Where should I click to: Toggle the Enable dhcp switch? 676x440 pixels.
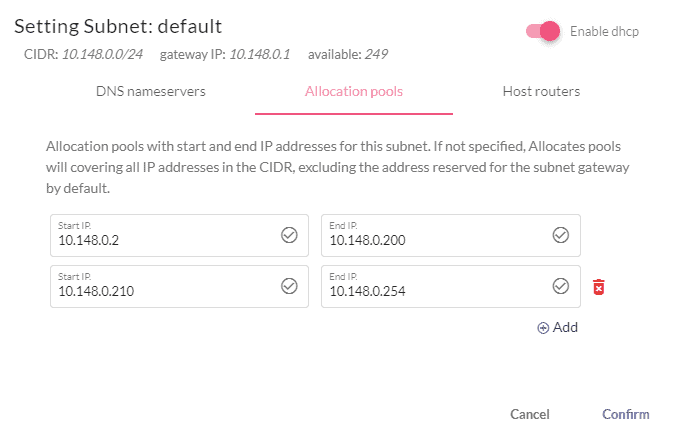click(543, 31)
